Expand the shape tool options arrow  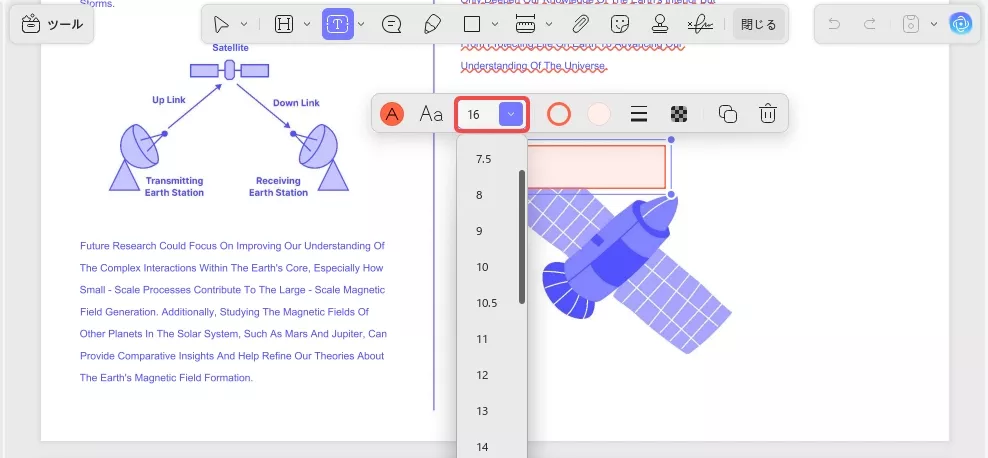point(495,25)
